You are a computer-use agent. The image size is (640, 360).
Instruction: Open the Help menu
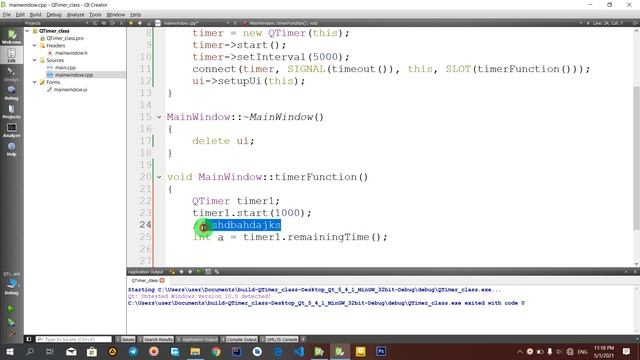(x=136, y=15)
